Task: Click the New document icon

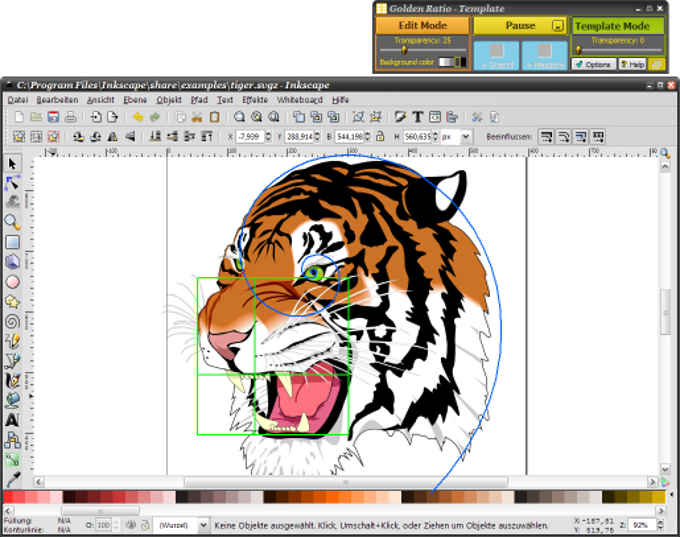Action: click(19, 117)
